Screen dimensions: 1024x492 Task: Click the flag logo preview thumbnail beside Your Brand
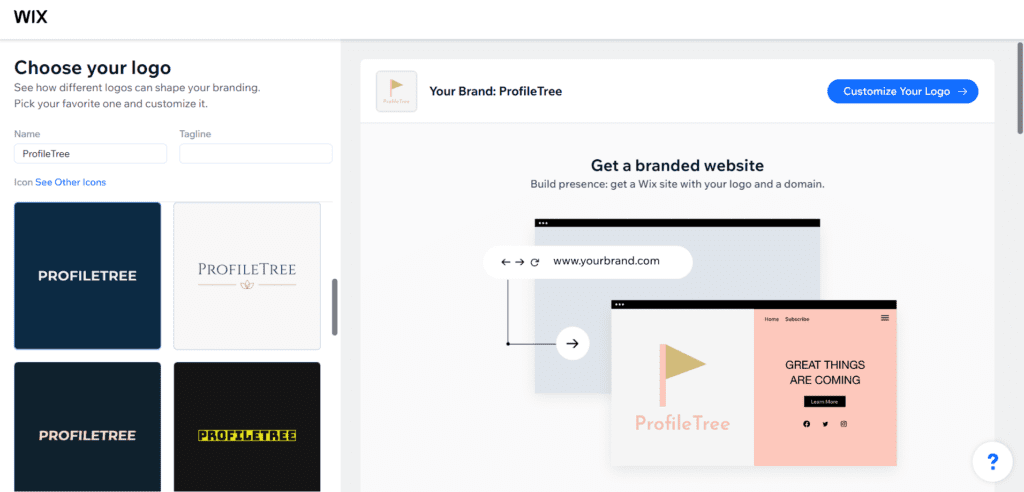pyautogui.click(x=396, y=91)
